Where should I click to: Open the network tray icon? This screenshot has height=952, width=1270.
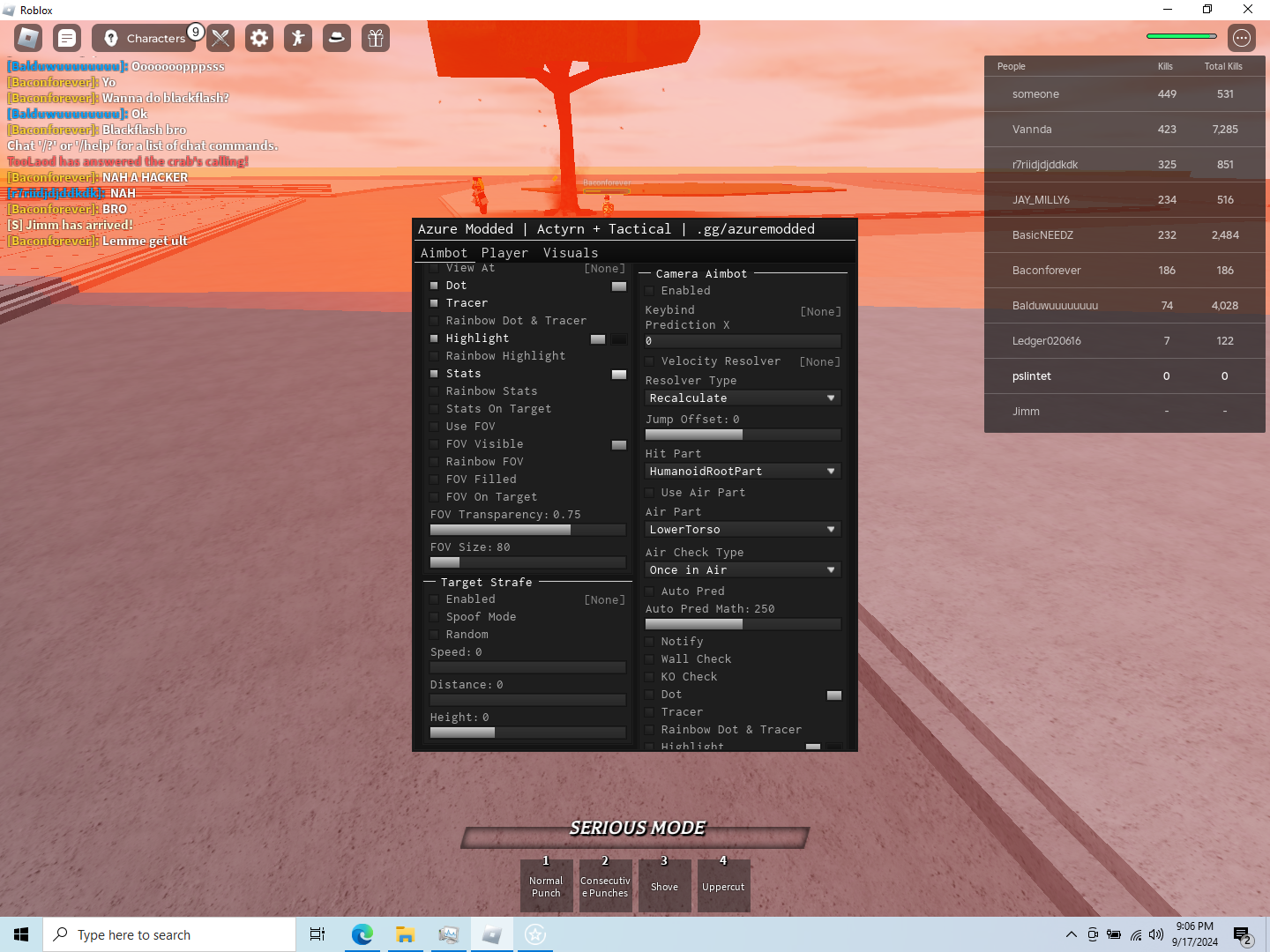tap(1136, 934)
